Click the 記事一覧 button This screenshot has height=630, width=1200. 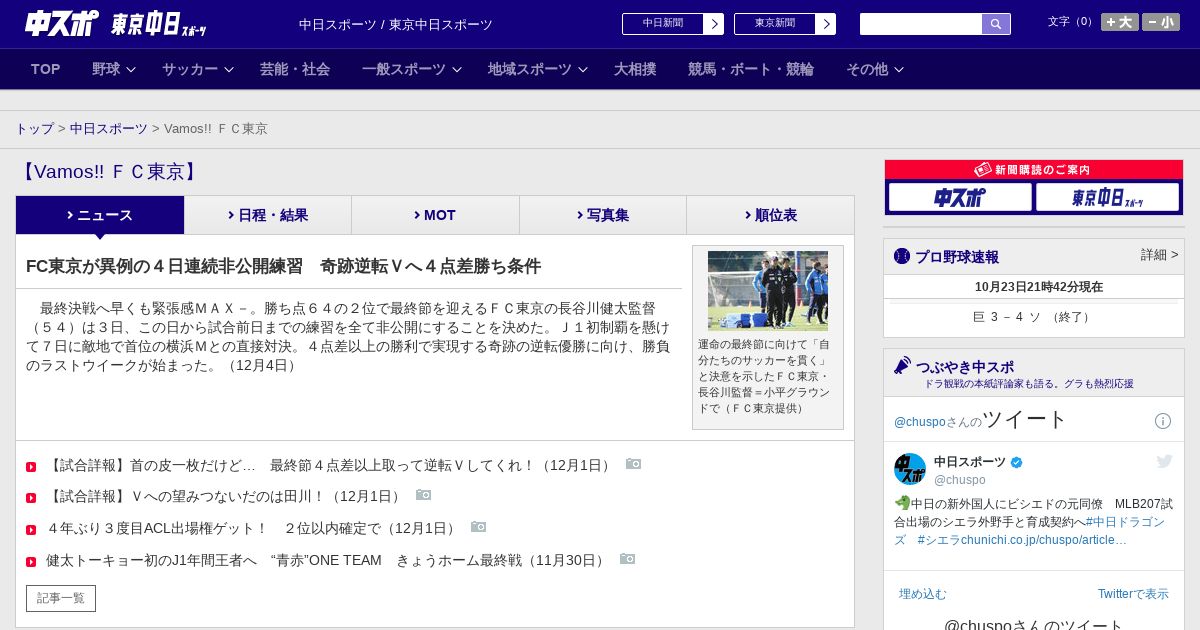point(61,598)
